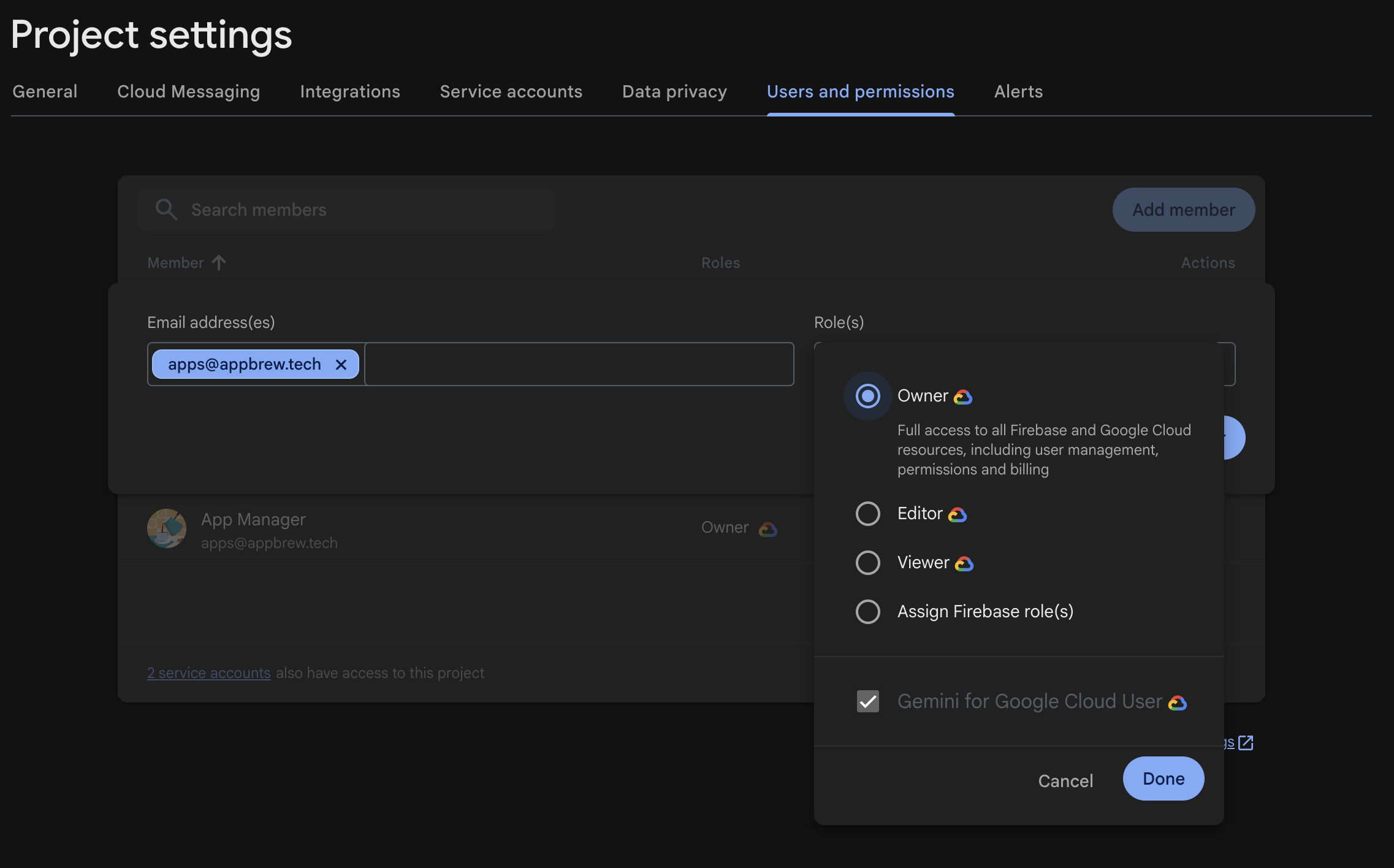The width and height of the screenshot is (1394, 868).
Task: Focus the Search members field
Action: click(x=346, y=210)
